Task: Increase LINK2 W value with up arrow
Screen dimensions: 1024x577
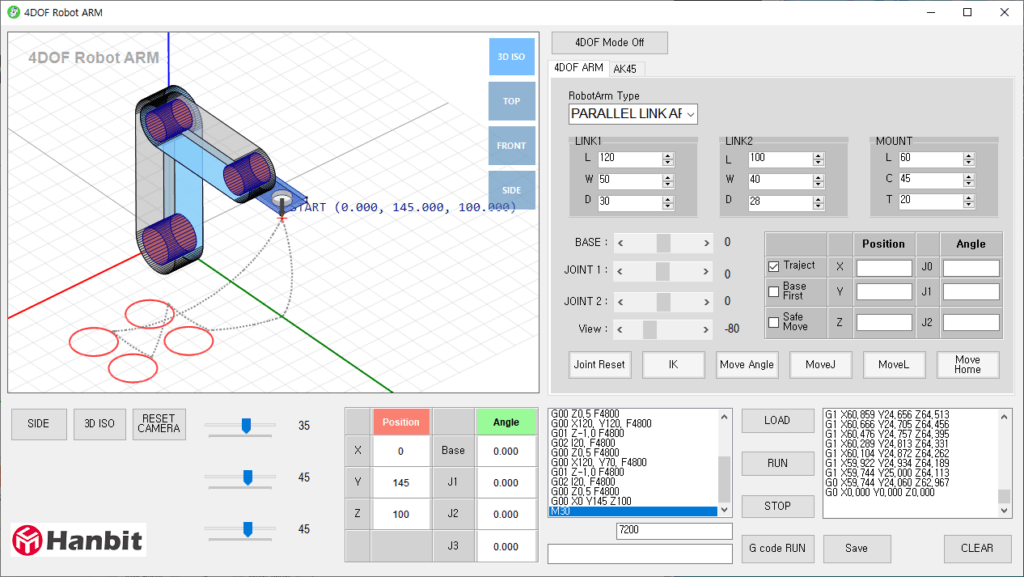Action: tap(817, 177)
